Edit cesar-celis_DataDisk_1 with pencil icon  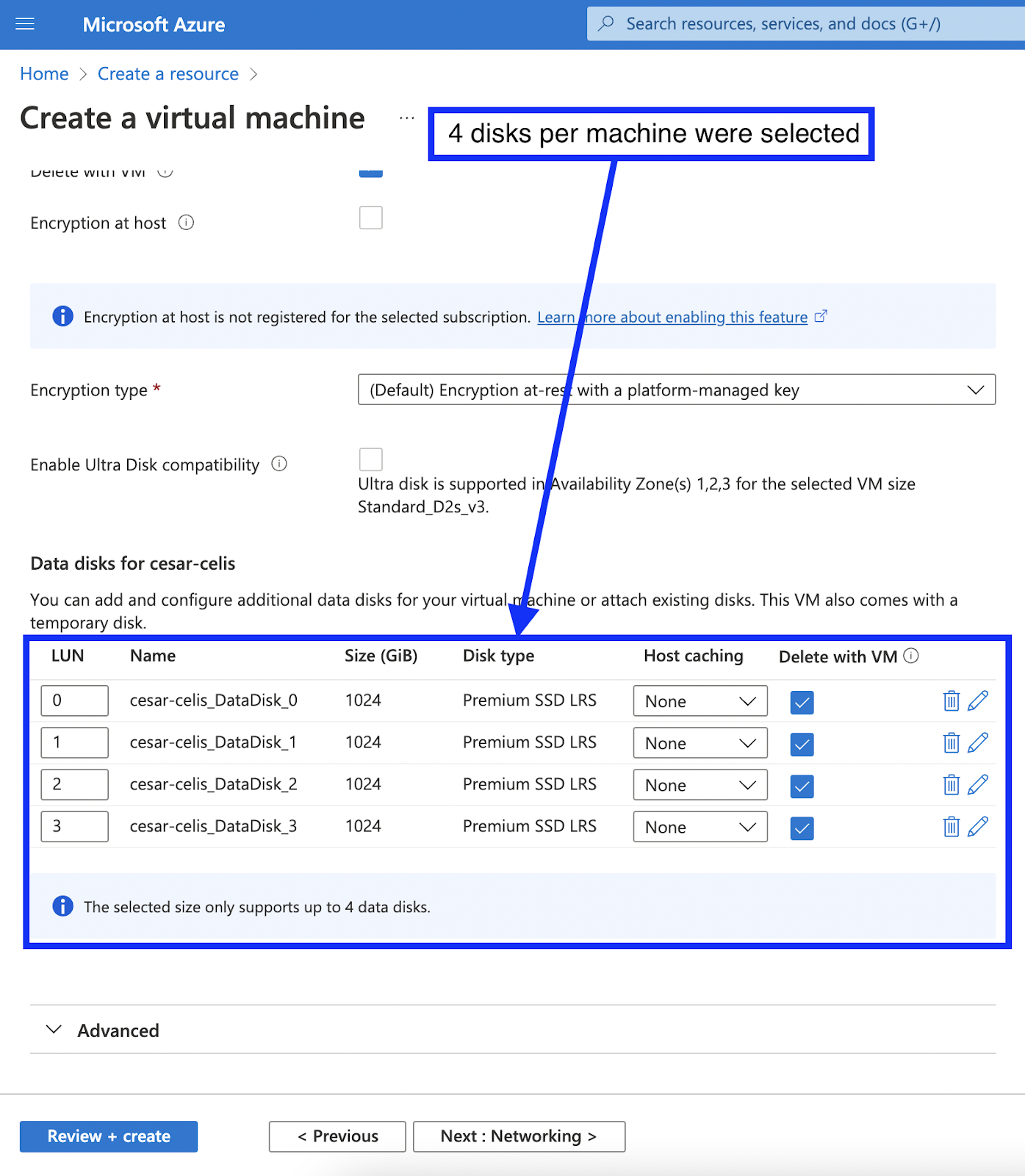tap(977, 743)
